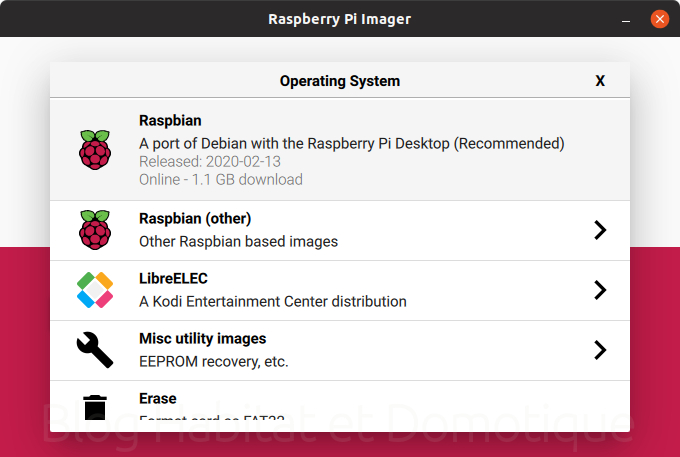Choose the Raspbian (other) label
Screen dimensions: 680x457
[195, 219]
